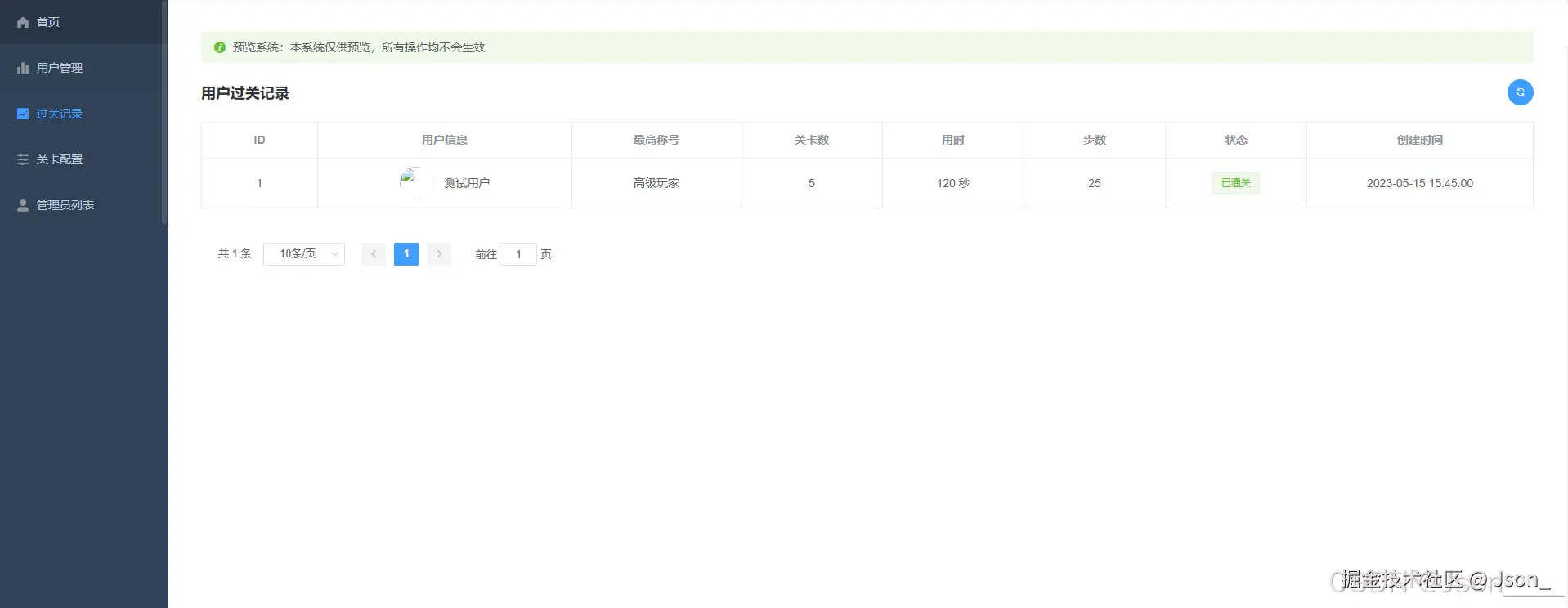Image resolution: width=1568 pixels, height=608 pixels.
Task: Select page 1 in the pagination
Action: 406,254
